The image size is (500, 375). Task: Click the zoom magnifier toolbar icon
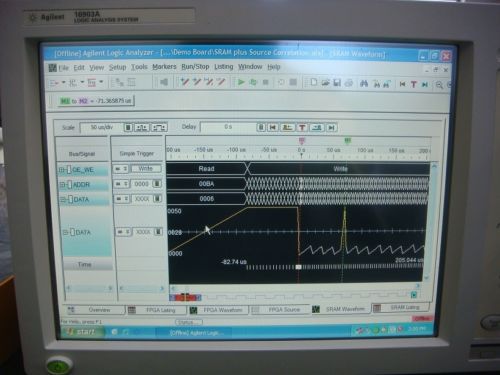[439, 85]
